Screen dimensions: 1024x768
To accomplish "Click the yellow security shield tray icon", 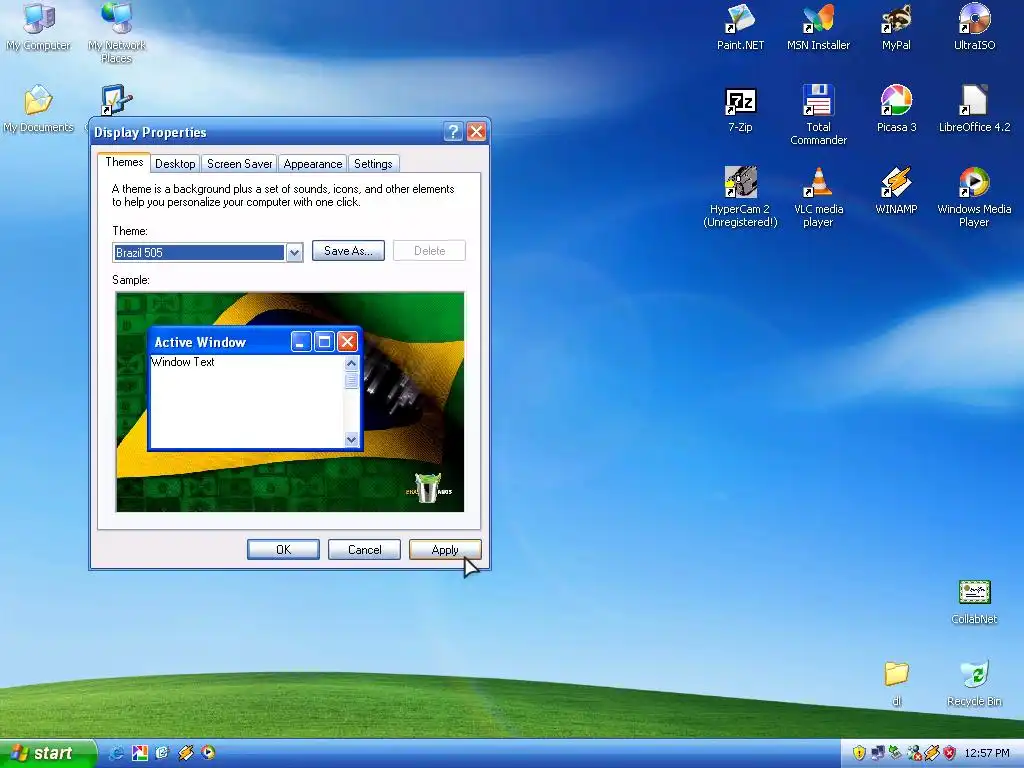I will [859, 753].
